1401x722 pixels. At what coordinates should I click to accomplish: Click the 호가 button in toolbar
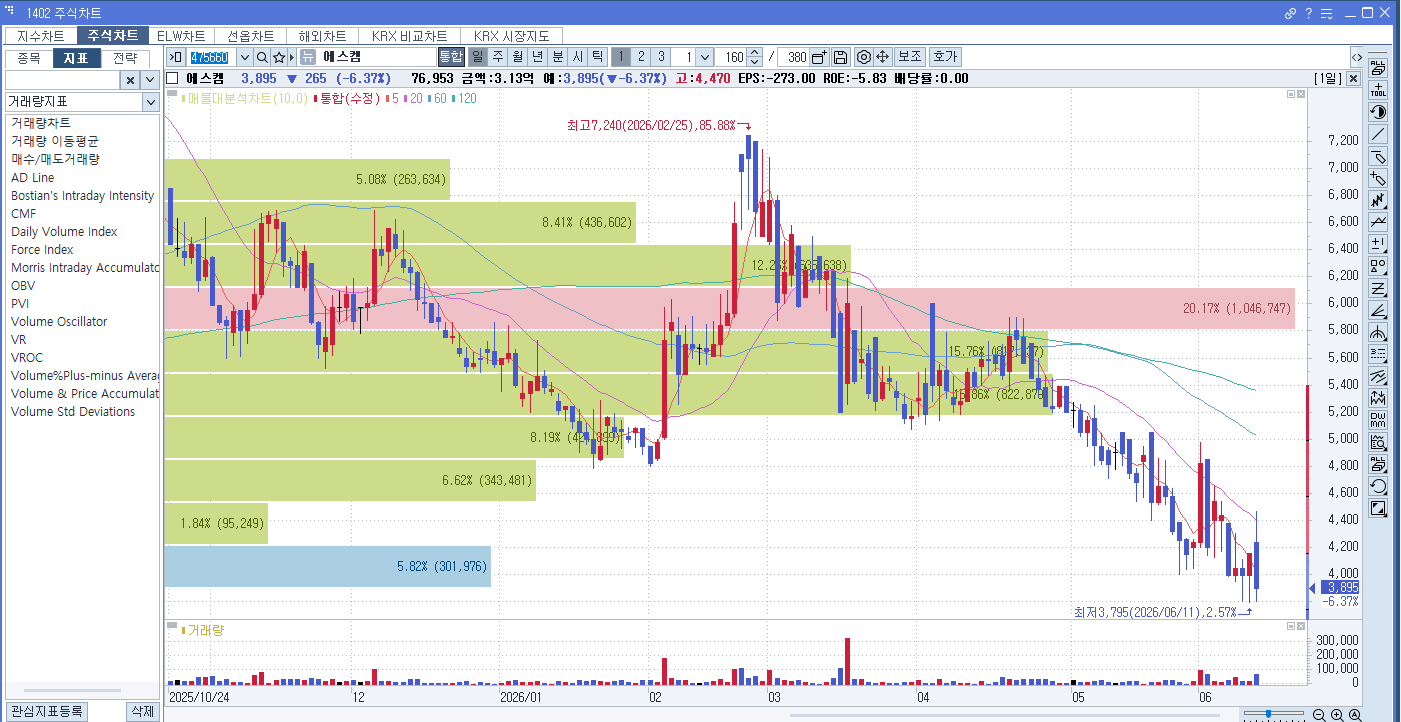(944, 57)
